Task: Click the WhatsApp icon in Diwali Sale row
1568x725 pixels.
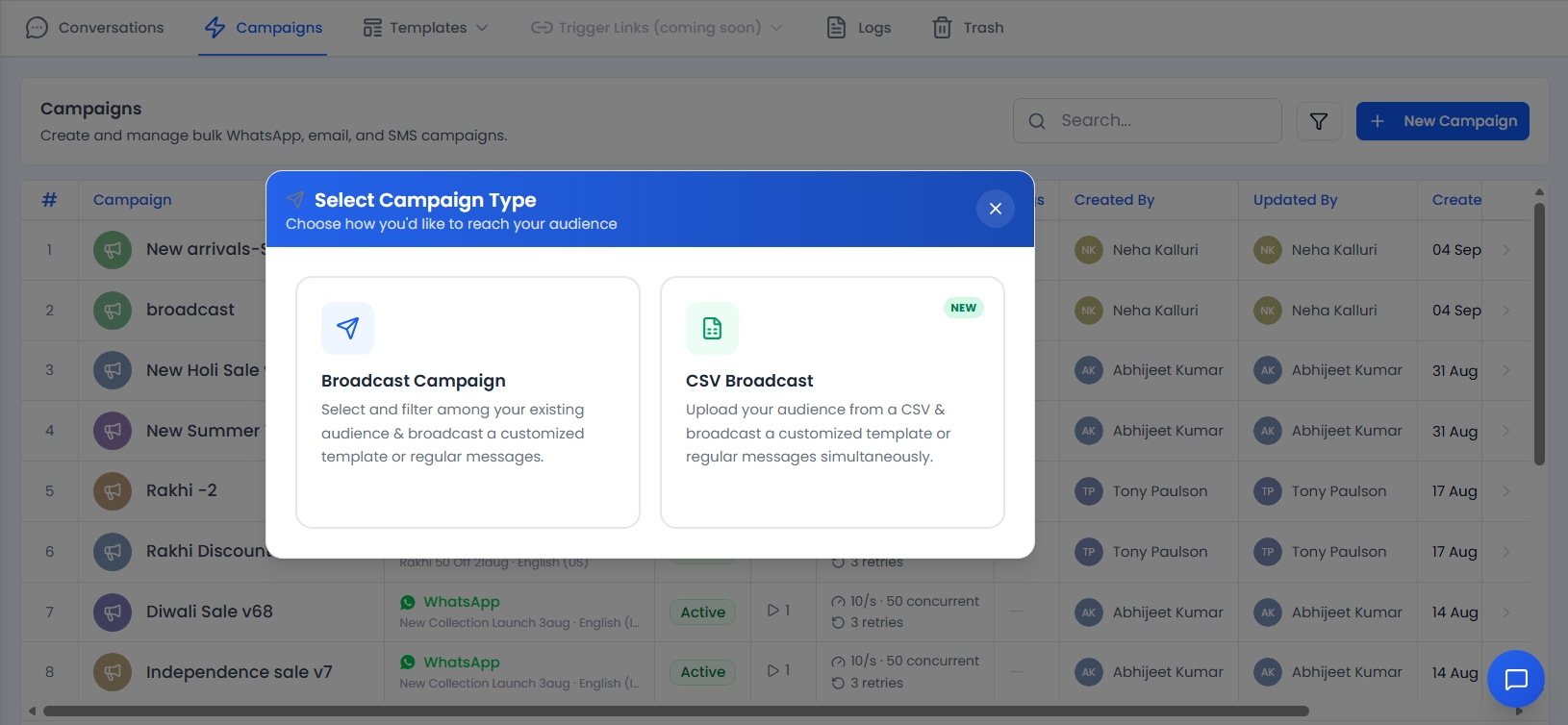Action: click(408, 602)
